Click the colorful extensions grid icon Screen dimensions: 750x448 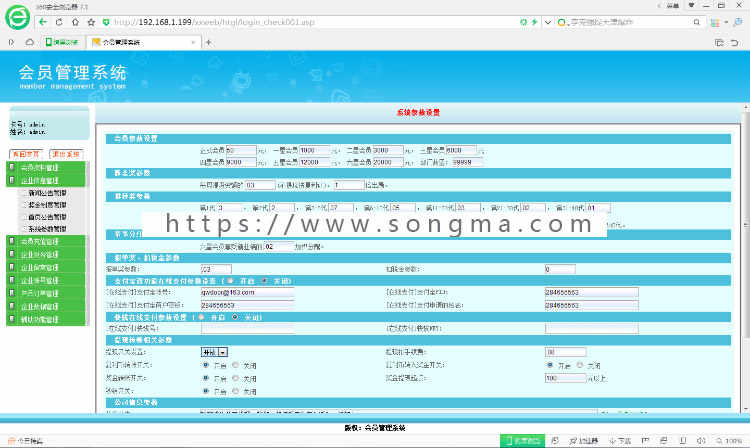715,22
